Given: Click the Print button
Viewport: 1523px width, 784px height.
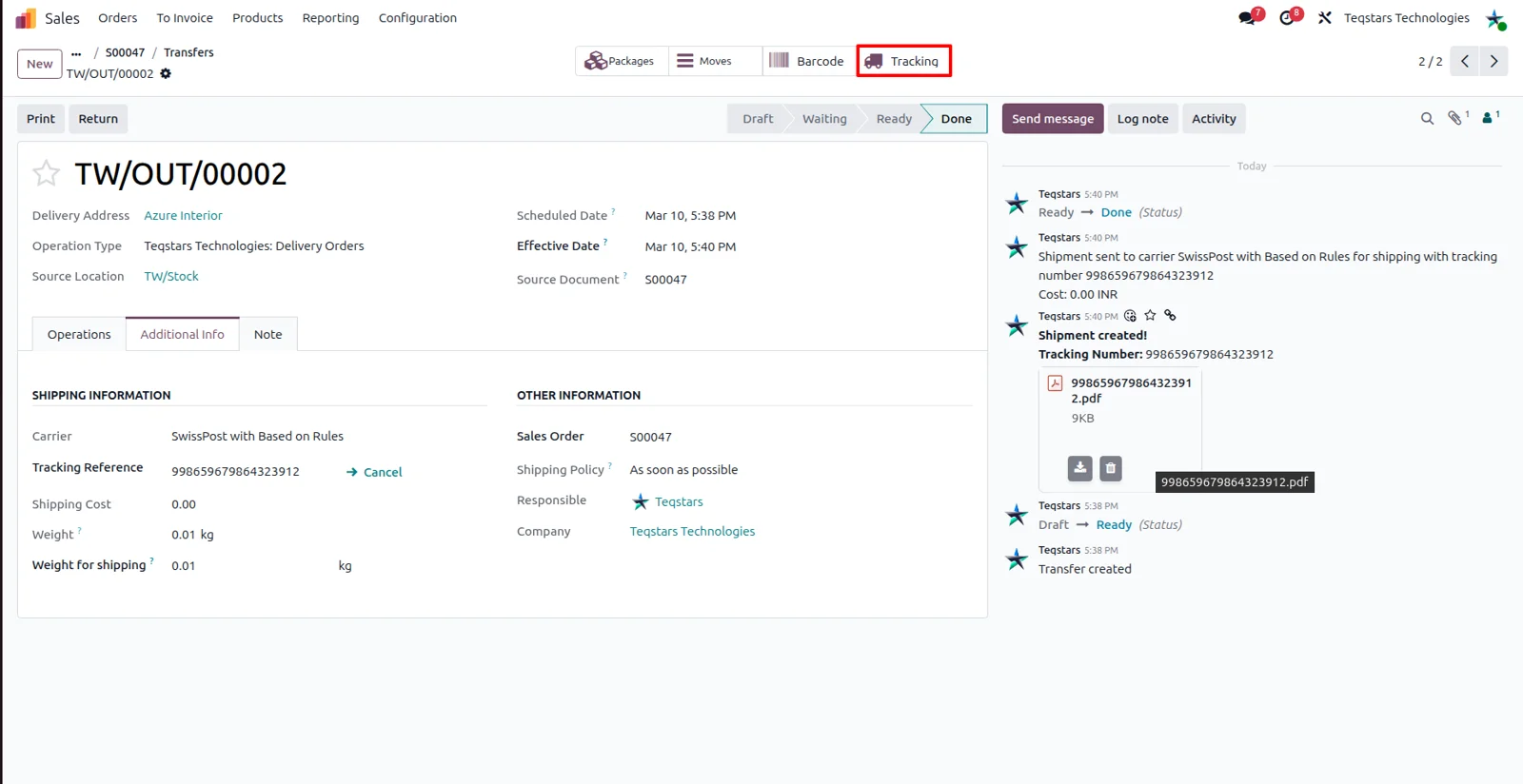Looking at the screenshot, I should 41,119.
